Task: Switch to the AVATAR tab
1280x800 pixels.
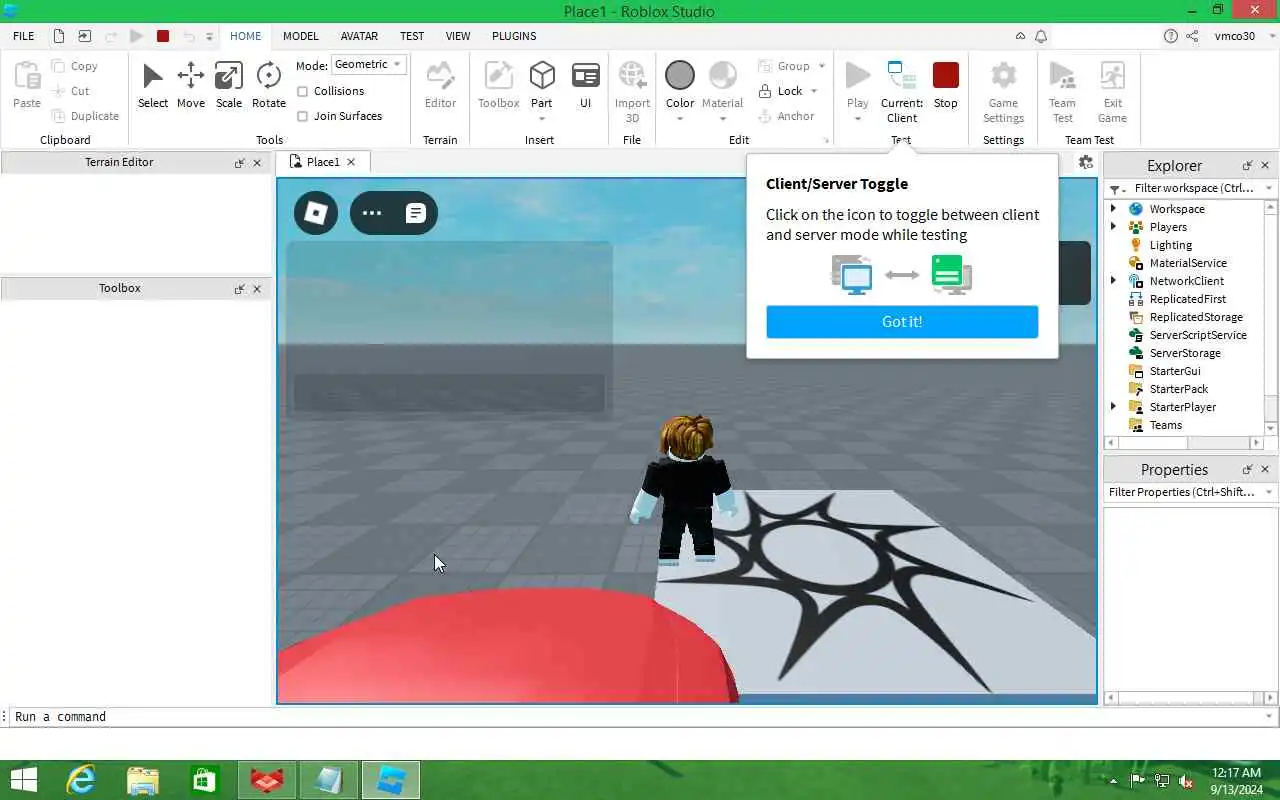Action: coord(359,36)
